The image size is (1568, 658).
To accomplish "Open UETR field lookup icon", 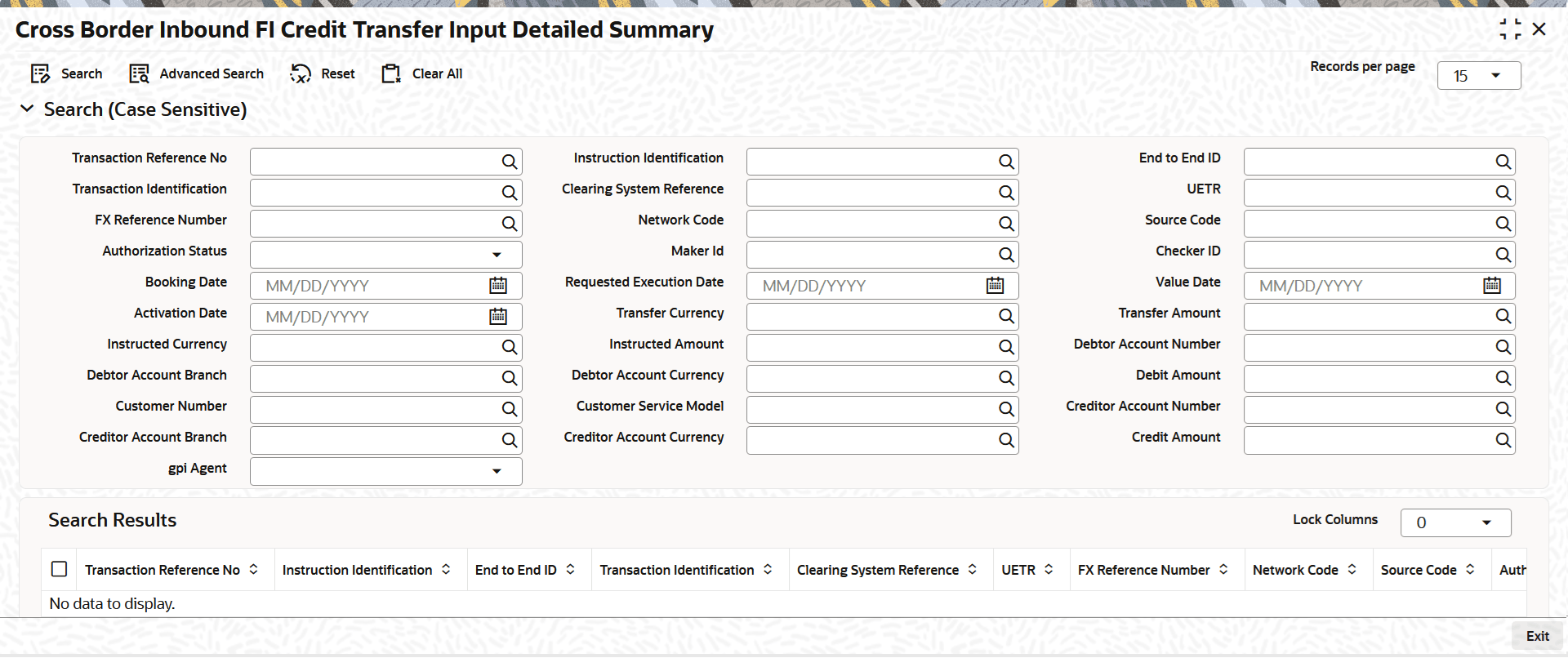I will [x=1503, y=193].
